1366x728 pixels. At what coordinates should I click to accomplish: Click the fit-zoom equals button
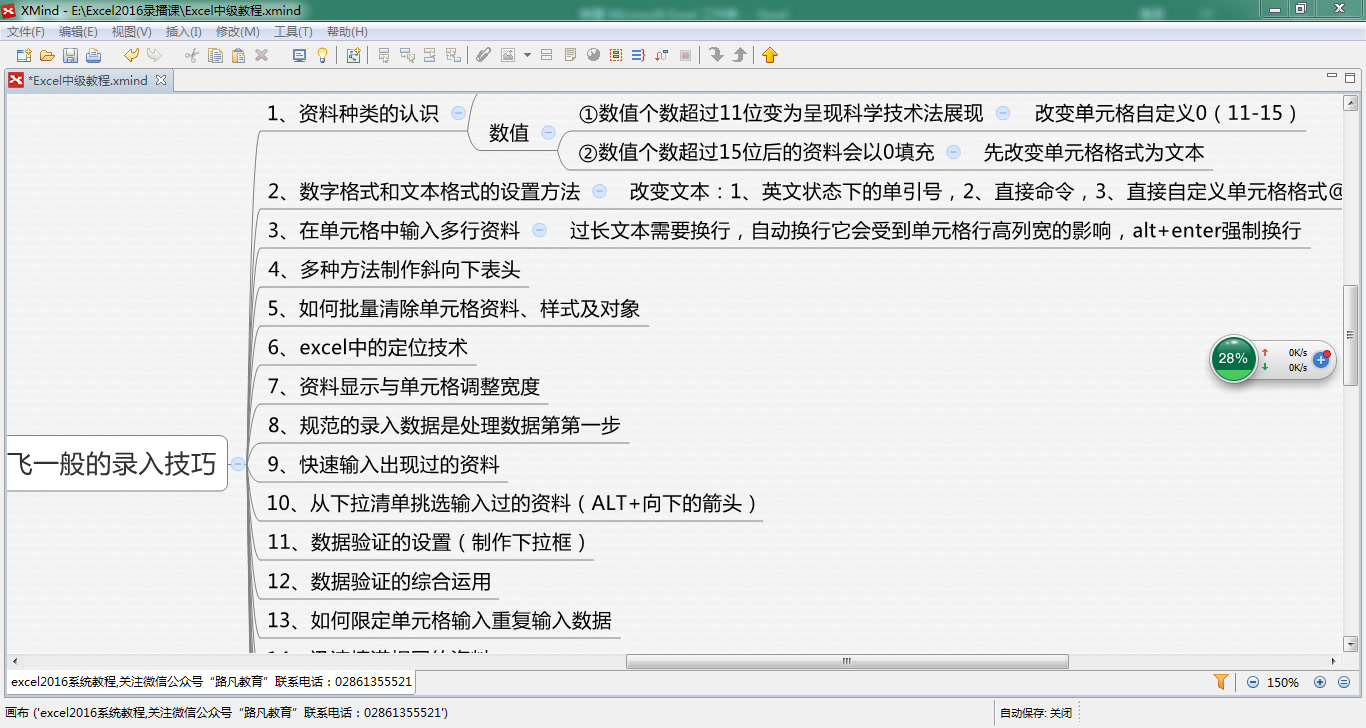pos(1344,682)
